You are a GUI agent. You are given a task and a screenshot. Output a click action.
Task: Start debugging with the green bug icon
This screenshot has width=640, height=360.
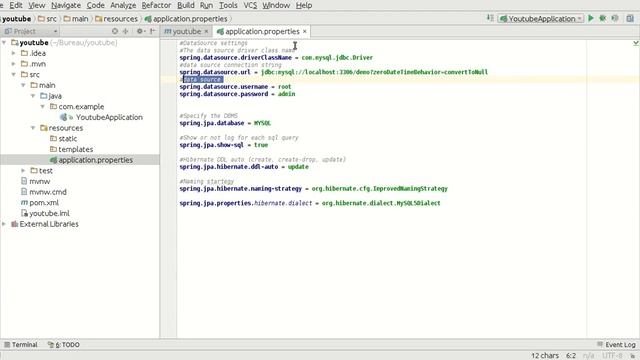tap(602, 18)
